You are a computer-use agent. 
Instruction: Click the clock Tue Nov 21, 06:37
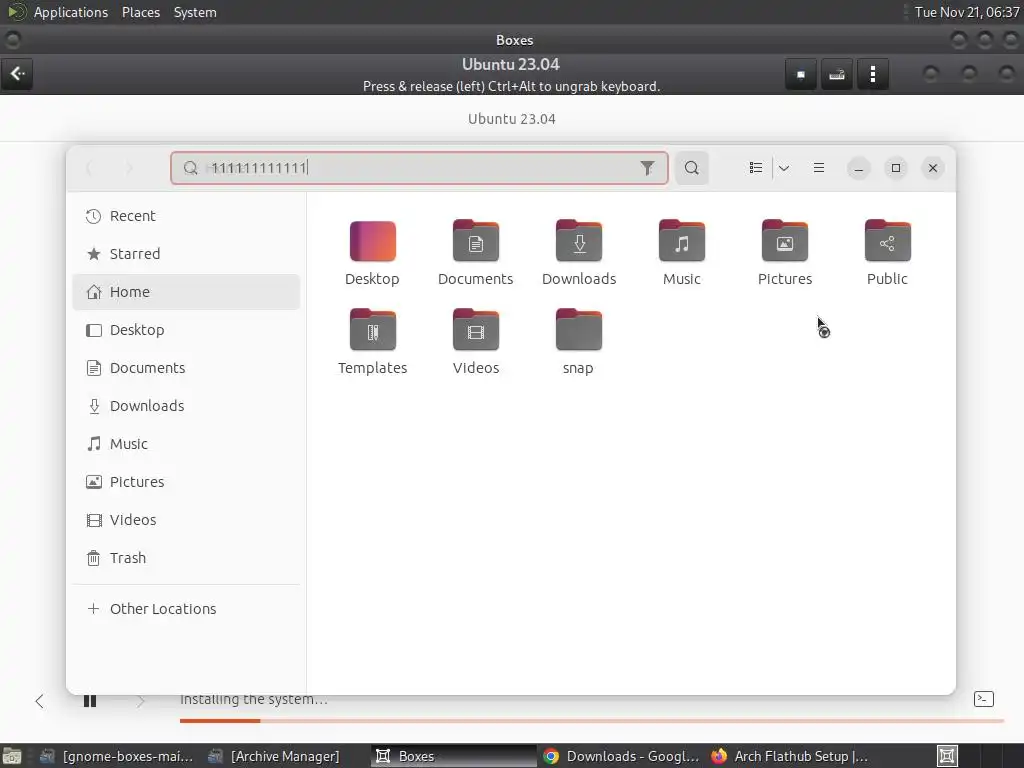coord(967,12)
